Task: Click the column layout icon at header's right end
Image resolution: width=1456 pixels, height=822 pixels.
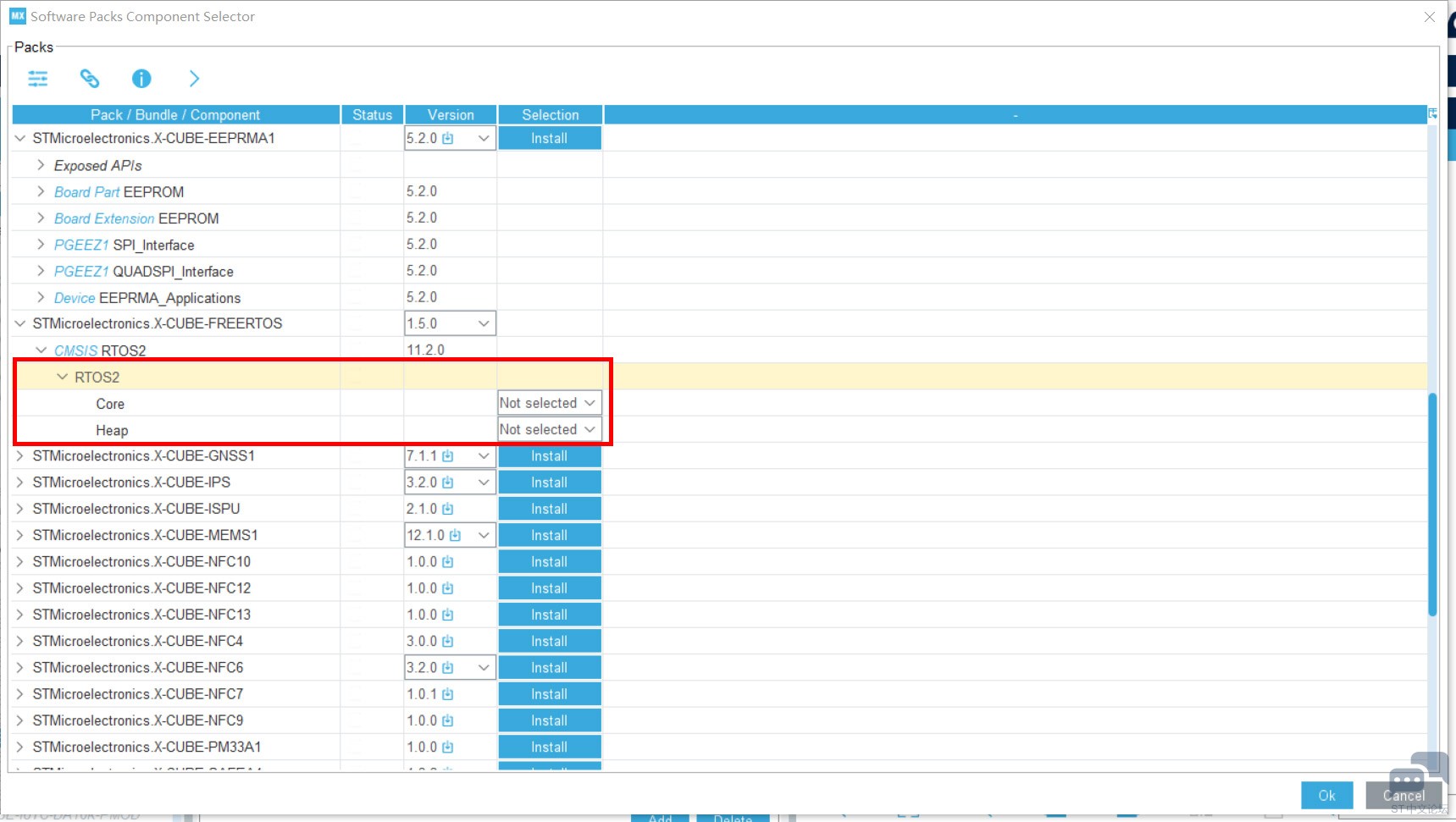Action: [x=1432, y=113]
